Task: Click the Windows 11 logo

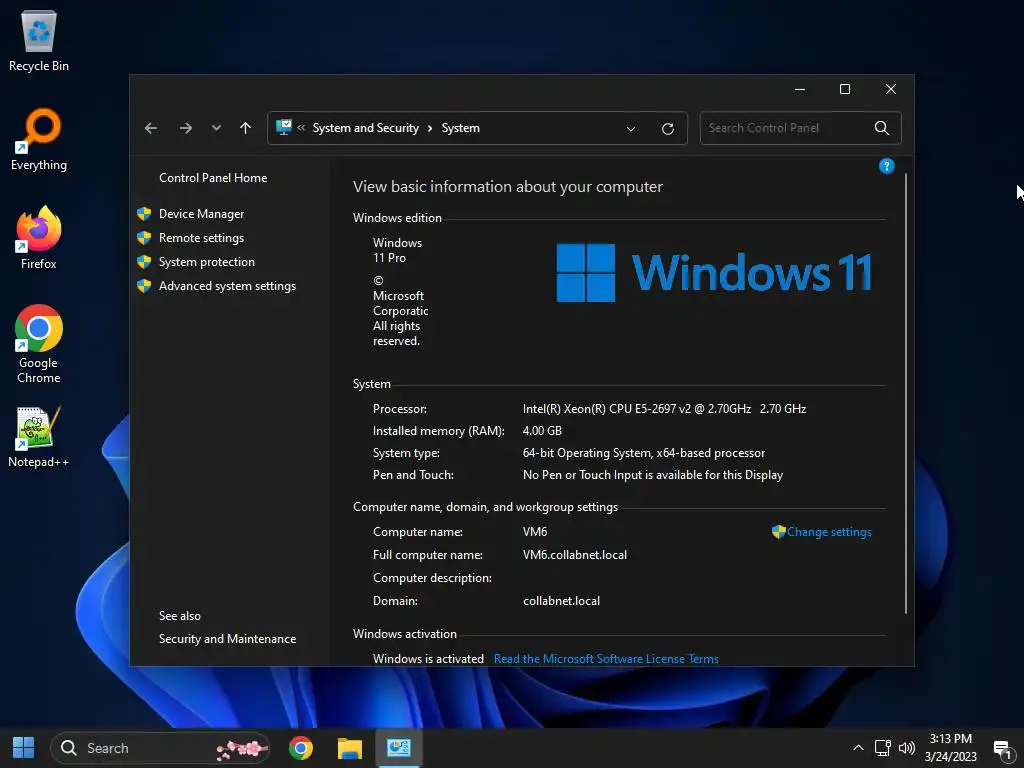Action: 714,272
